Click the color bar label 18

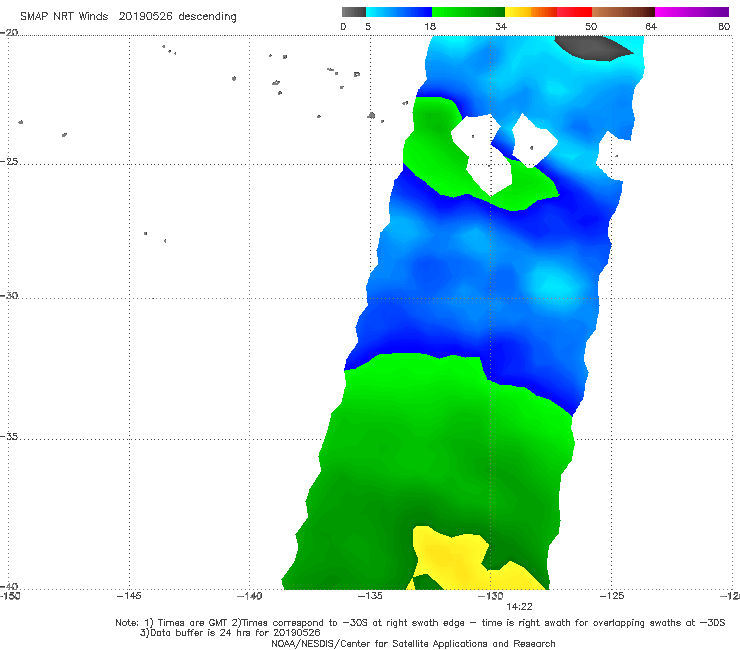coord(430,27)
